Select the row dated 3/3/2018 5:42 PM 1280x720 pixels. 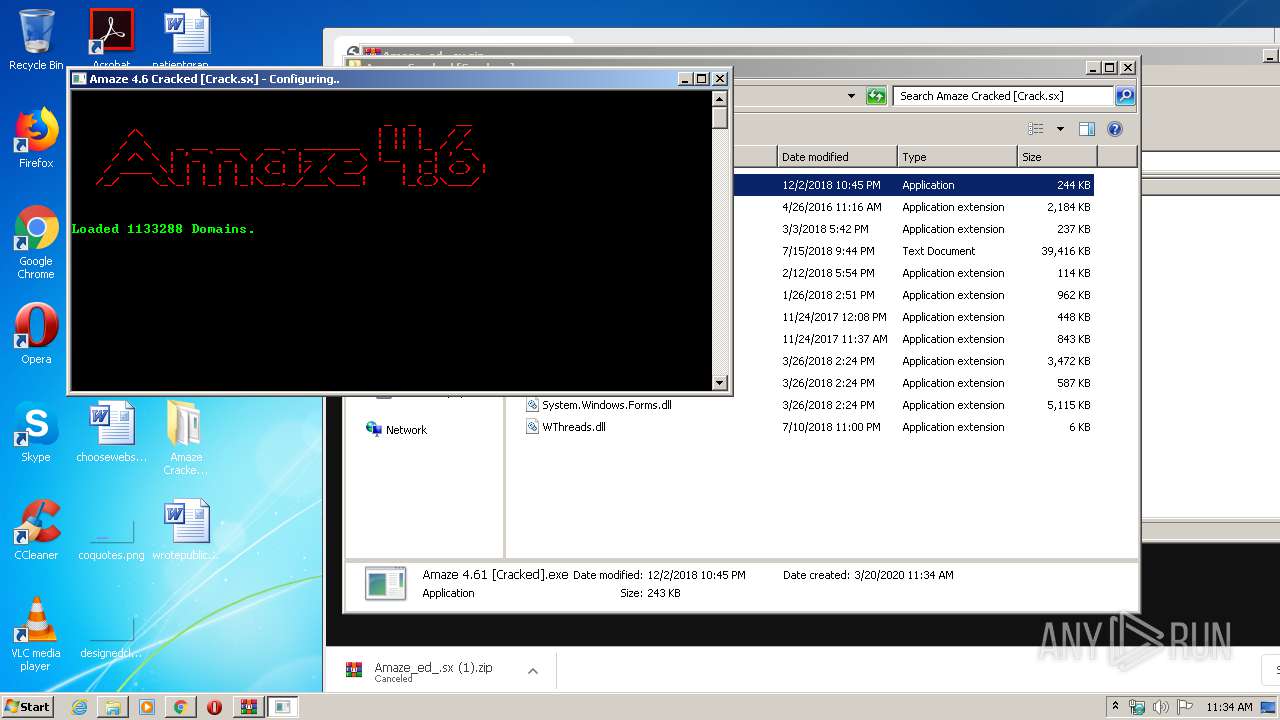[912, 229]
